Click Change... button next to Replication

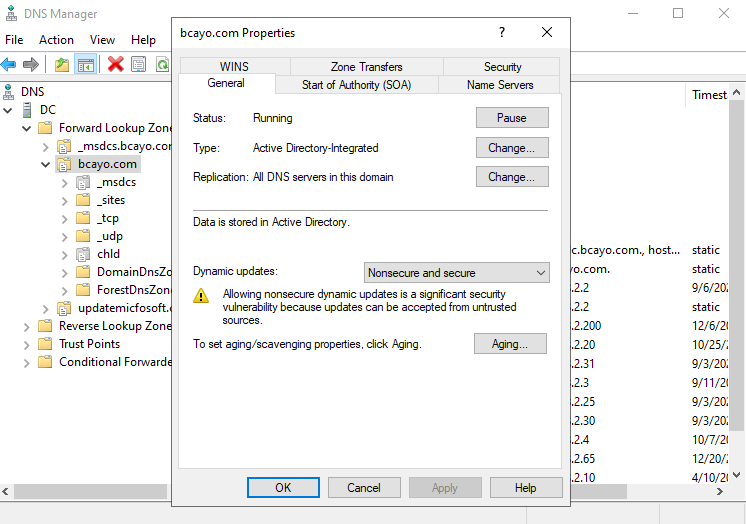[x=512, y=177]
